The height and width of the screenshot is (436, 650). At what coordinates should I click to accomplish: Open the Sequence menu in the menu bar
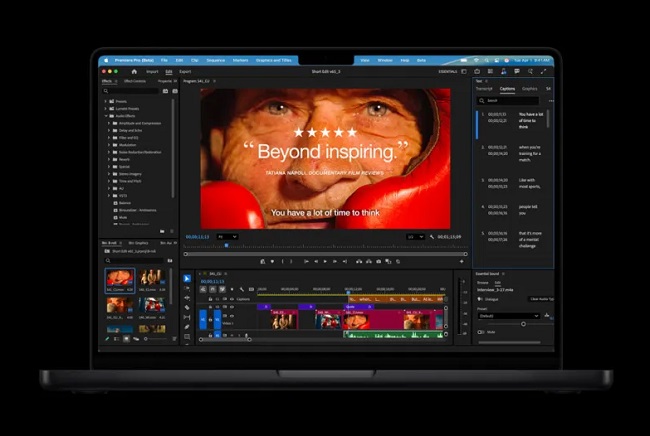(214, 60)
